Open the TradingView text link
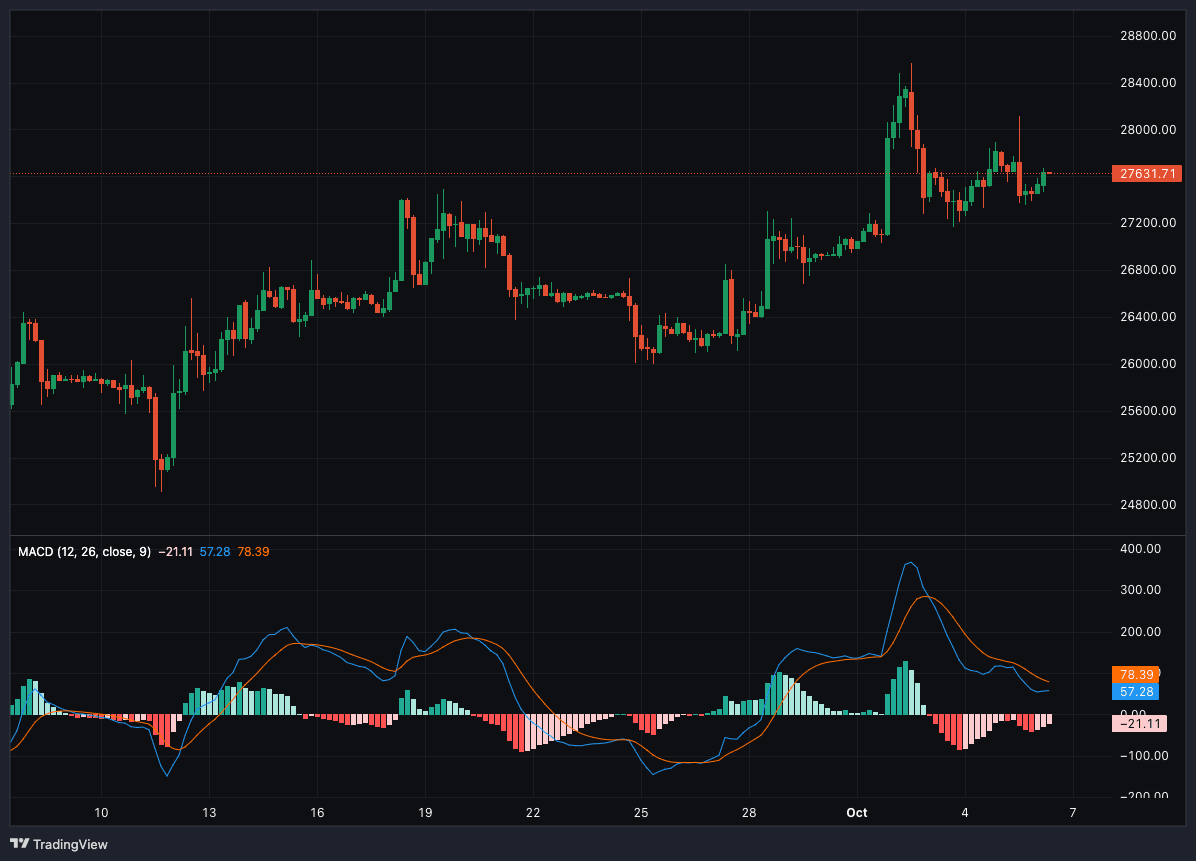1196x861 pixels. point(70,844)
